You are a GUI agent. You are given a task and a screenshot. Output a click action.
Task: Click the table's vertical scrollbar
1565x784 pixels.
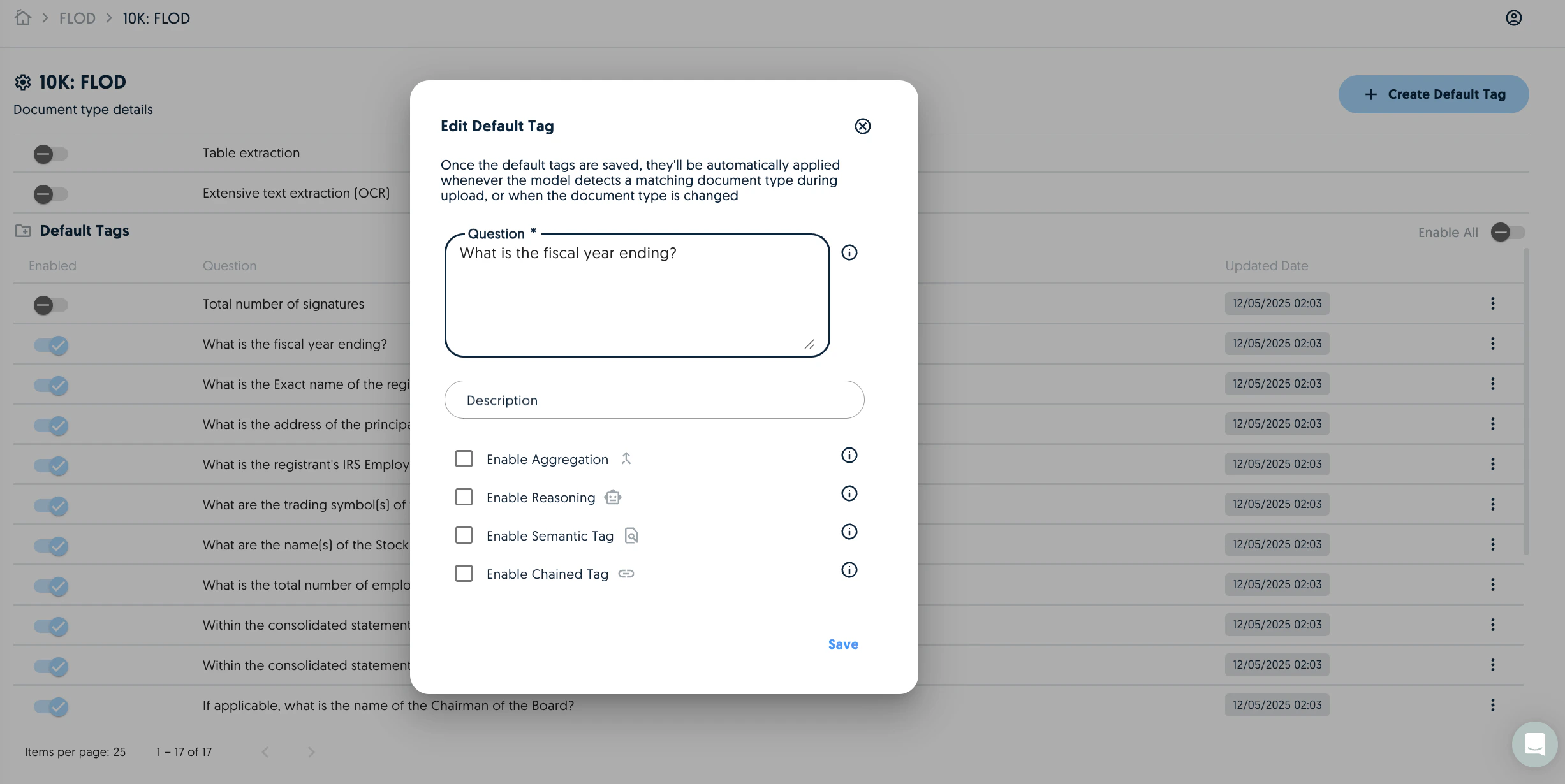click(x=1526, y=402)
